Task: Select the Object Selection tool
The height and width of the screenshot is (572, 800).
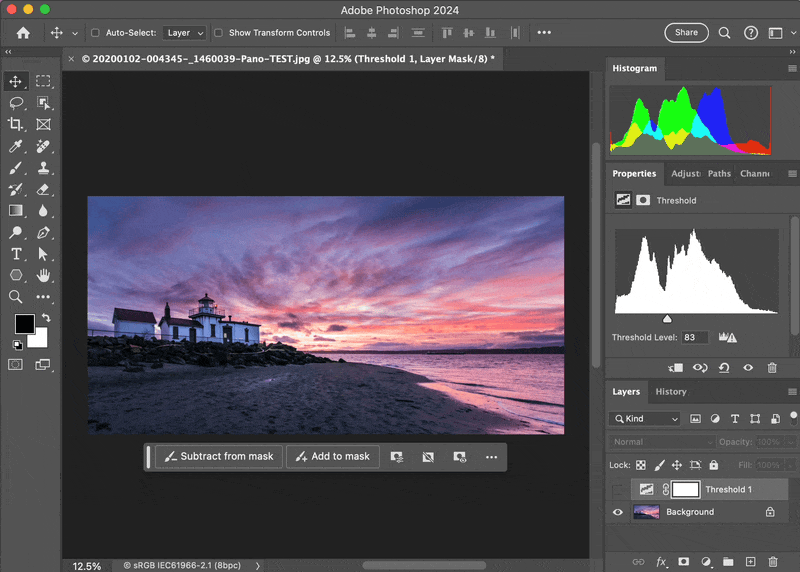Action: (43, 103)
